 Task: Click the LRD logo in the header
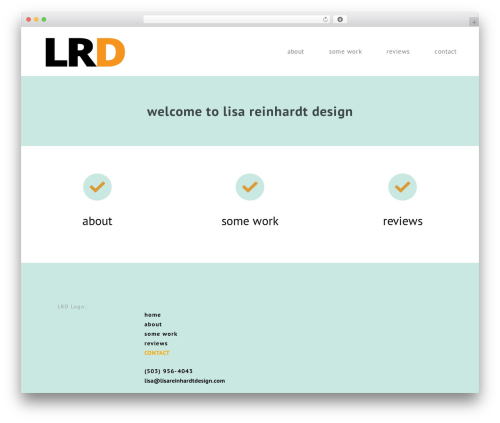pyautogui.click(x=85, y=52)
